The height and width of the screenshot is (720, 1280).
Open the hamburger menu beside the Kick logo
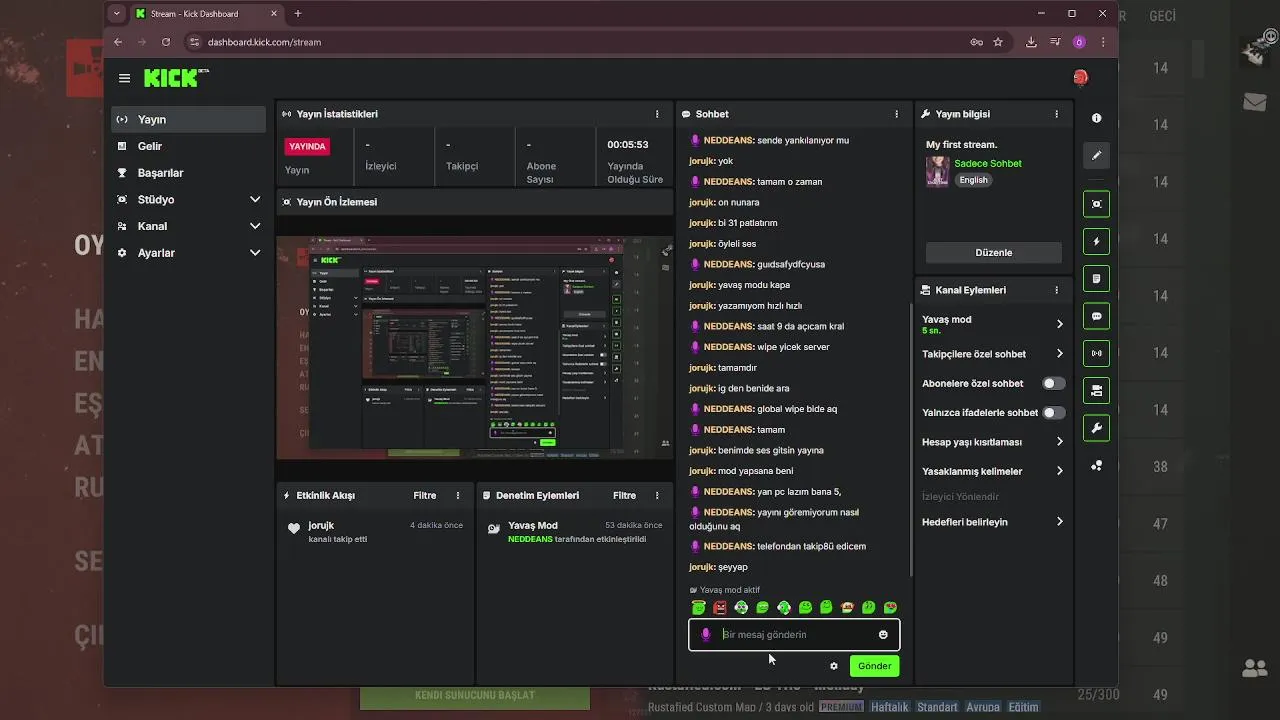coord(124,78)
